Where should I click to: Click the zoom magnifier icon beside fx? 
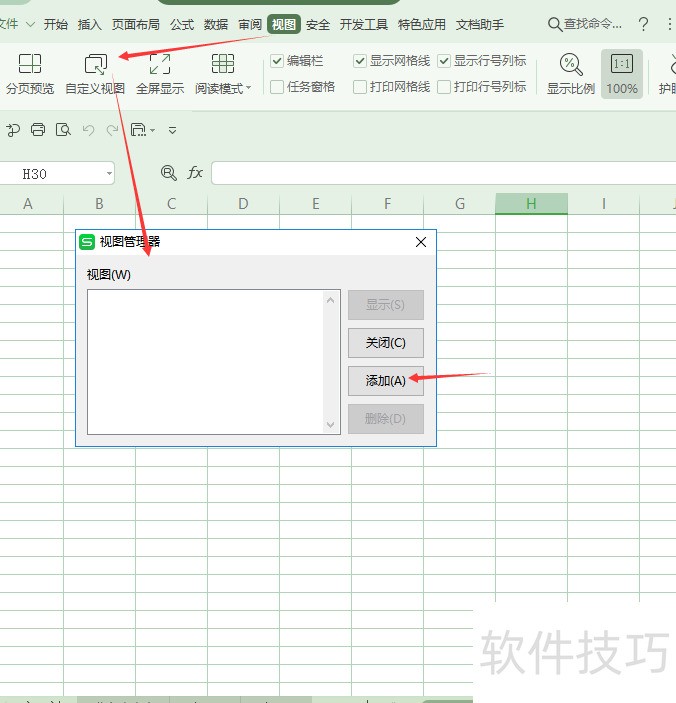[169, 173]
